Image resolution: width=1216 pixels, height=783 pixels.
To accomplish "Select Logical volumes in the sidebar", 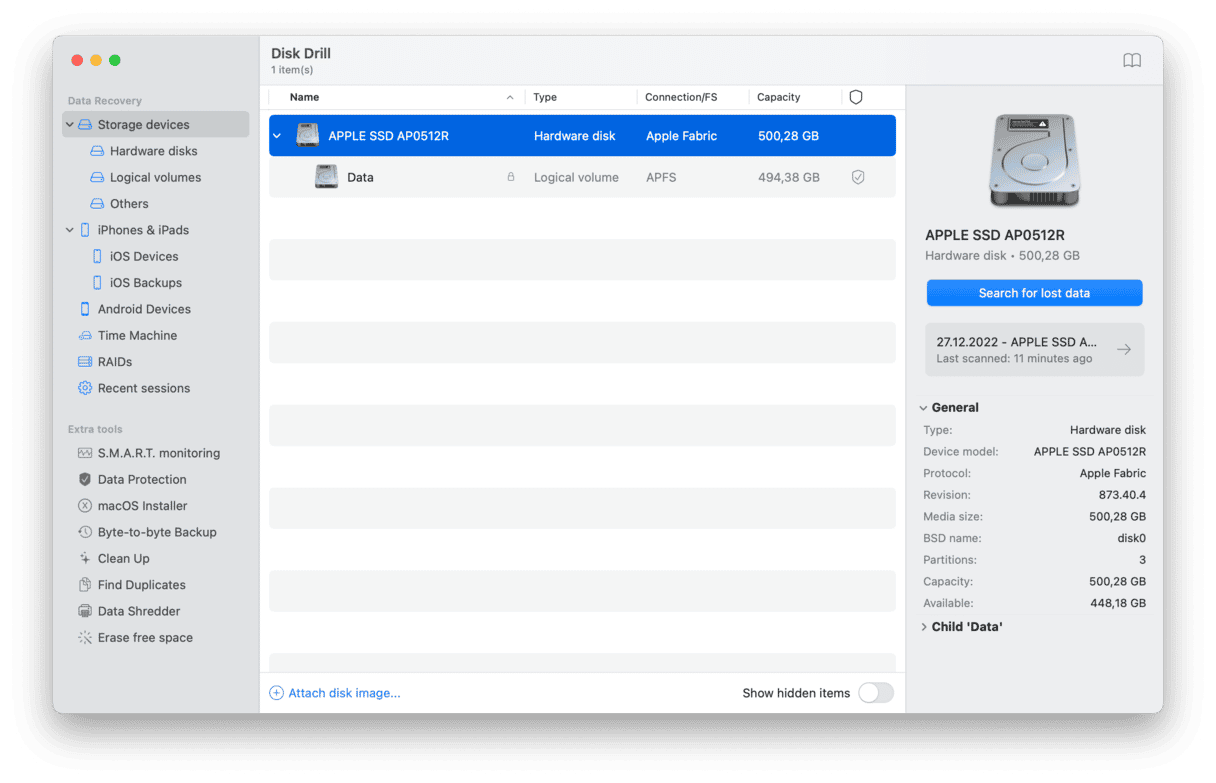I will coord(156,177).
